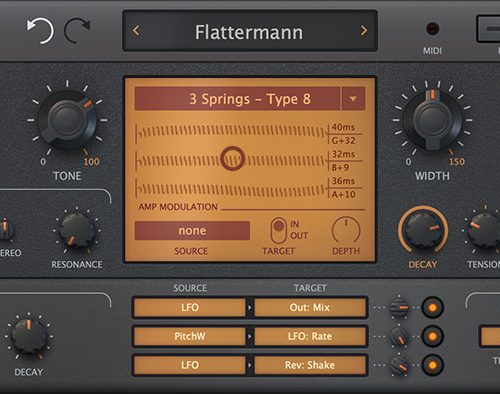Click the bottom spring waveform display
This screenshot has height=394, width=500.
tap(232, 189)
